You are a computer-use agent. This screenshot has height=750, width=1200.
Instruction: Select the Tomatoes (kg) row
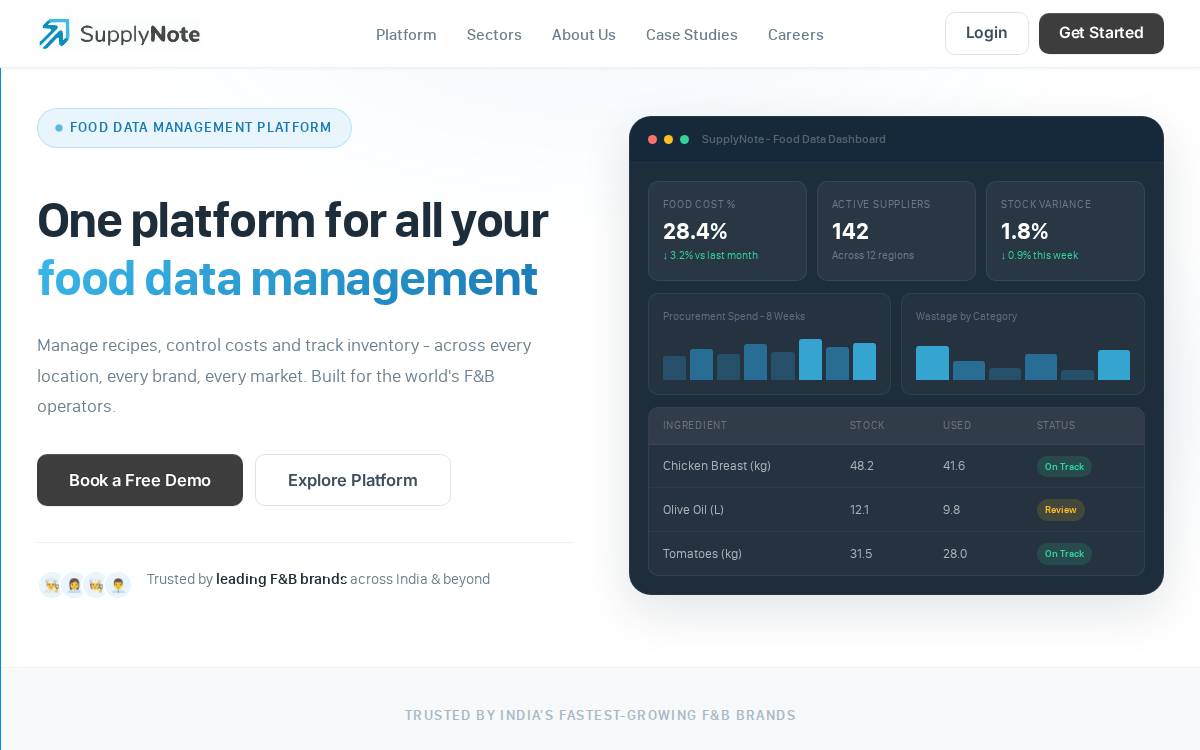pyautogui.click(x=896, y=554)
